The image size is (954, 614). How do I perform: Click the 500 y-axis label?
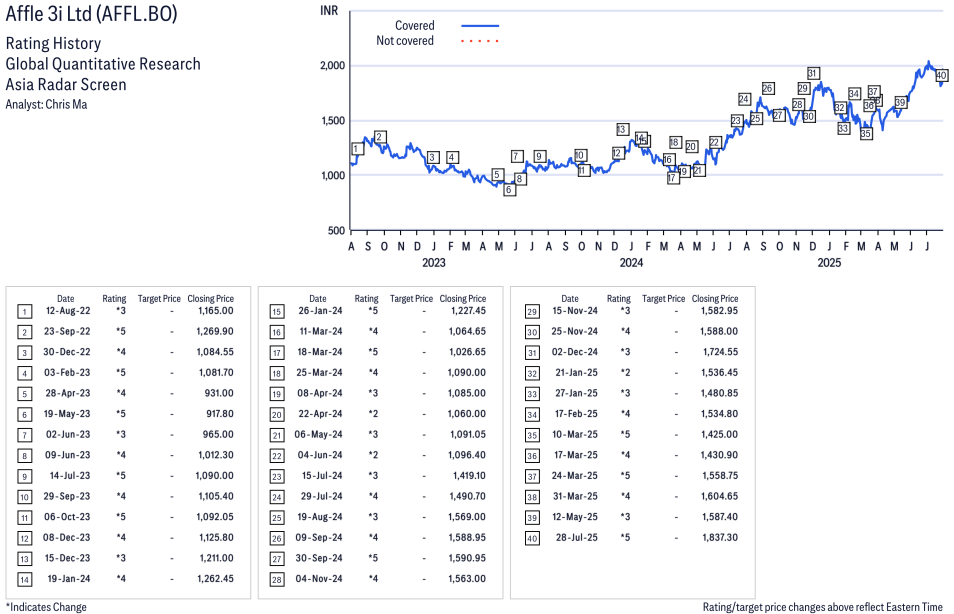point(336,231)
